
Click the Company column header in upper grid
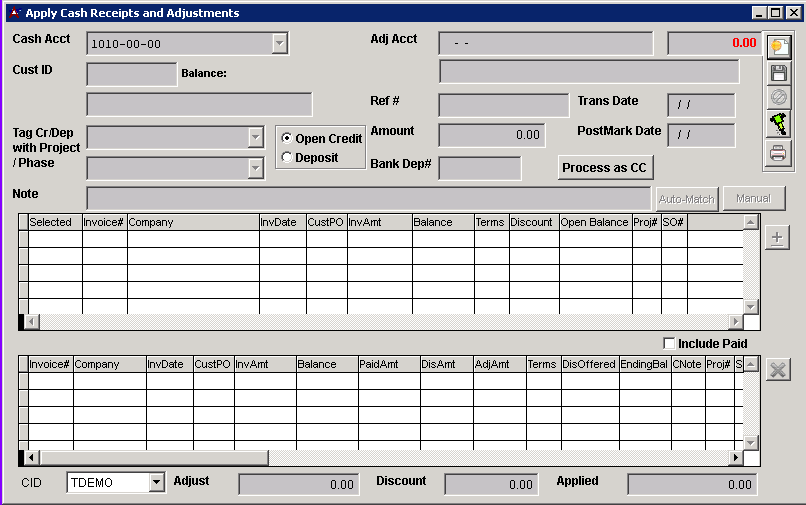point(192,222)
